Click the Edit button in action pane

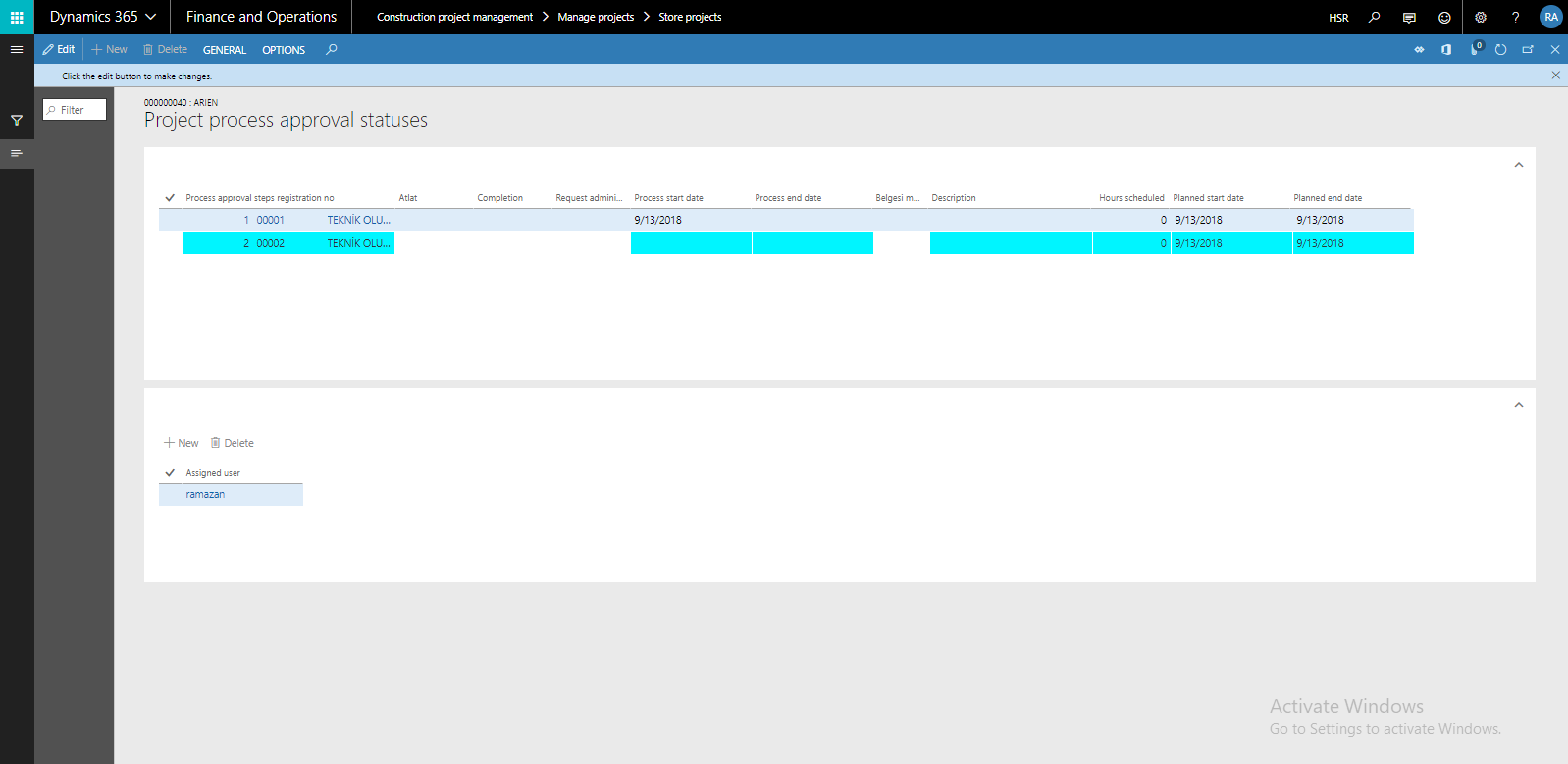59,49
